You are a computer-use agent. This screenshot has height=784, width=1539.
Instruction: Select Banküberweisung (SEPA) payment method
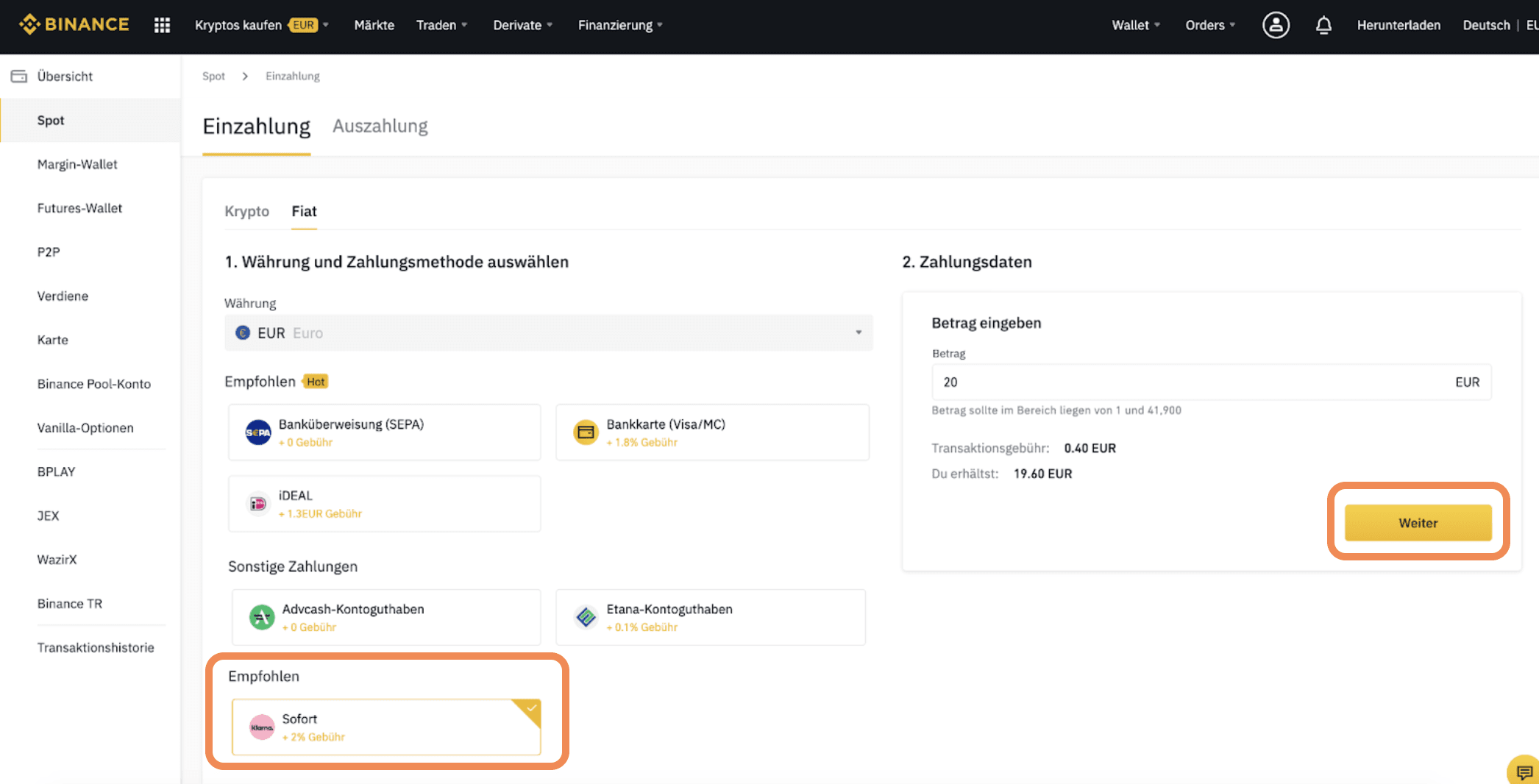coord(385,432)
